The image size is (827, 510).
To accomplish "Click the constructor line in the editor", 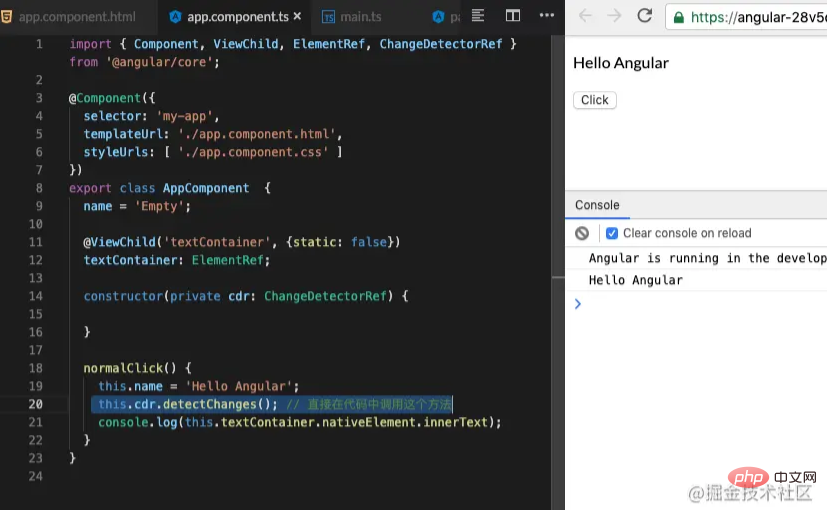I will 246,296.
